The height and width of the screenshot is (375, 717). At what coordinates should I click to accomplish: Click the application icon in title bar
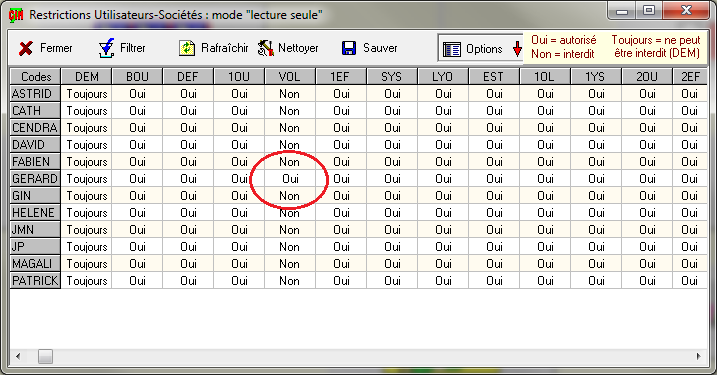click(x=16, y=15)
